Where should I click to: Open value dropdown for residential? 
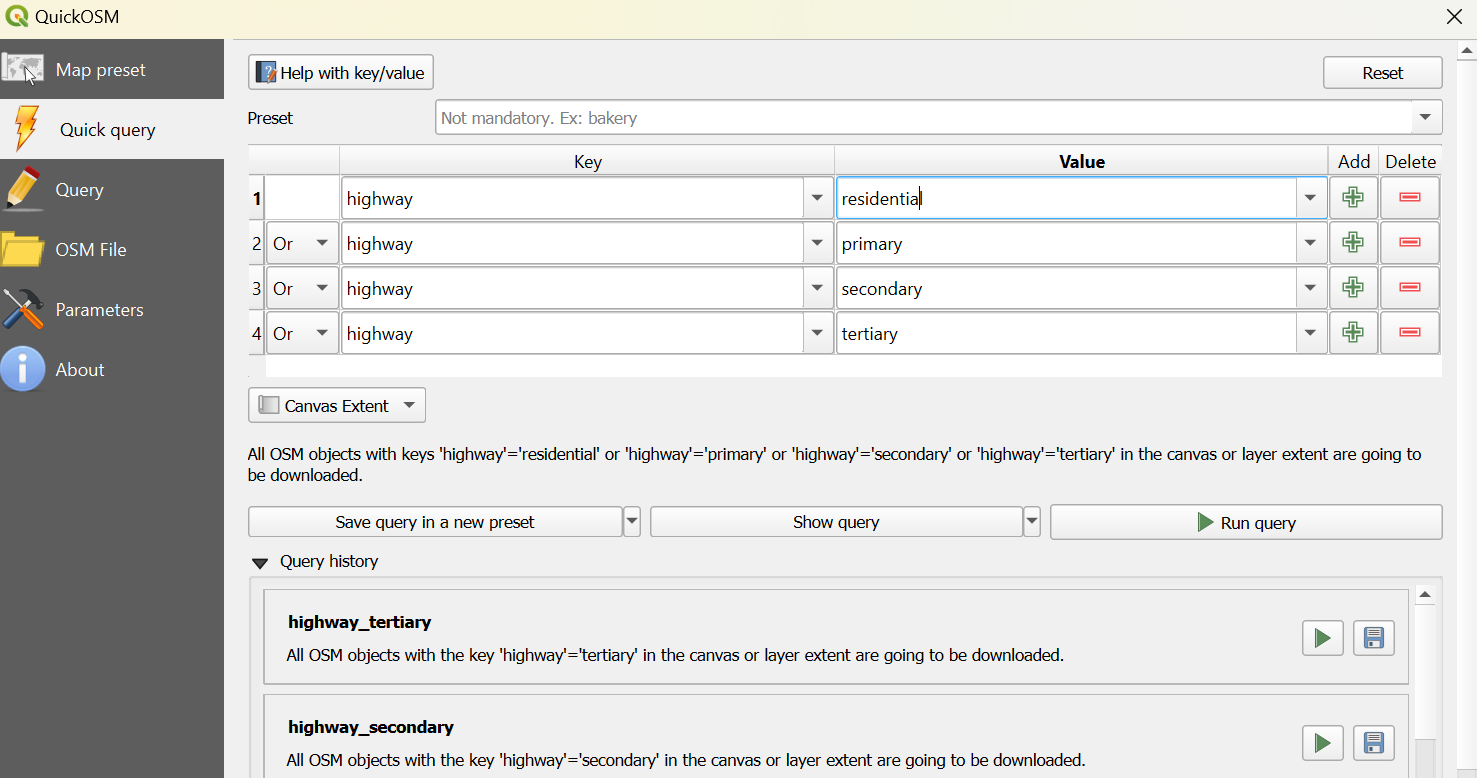point(1311,199)
